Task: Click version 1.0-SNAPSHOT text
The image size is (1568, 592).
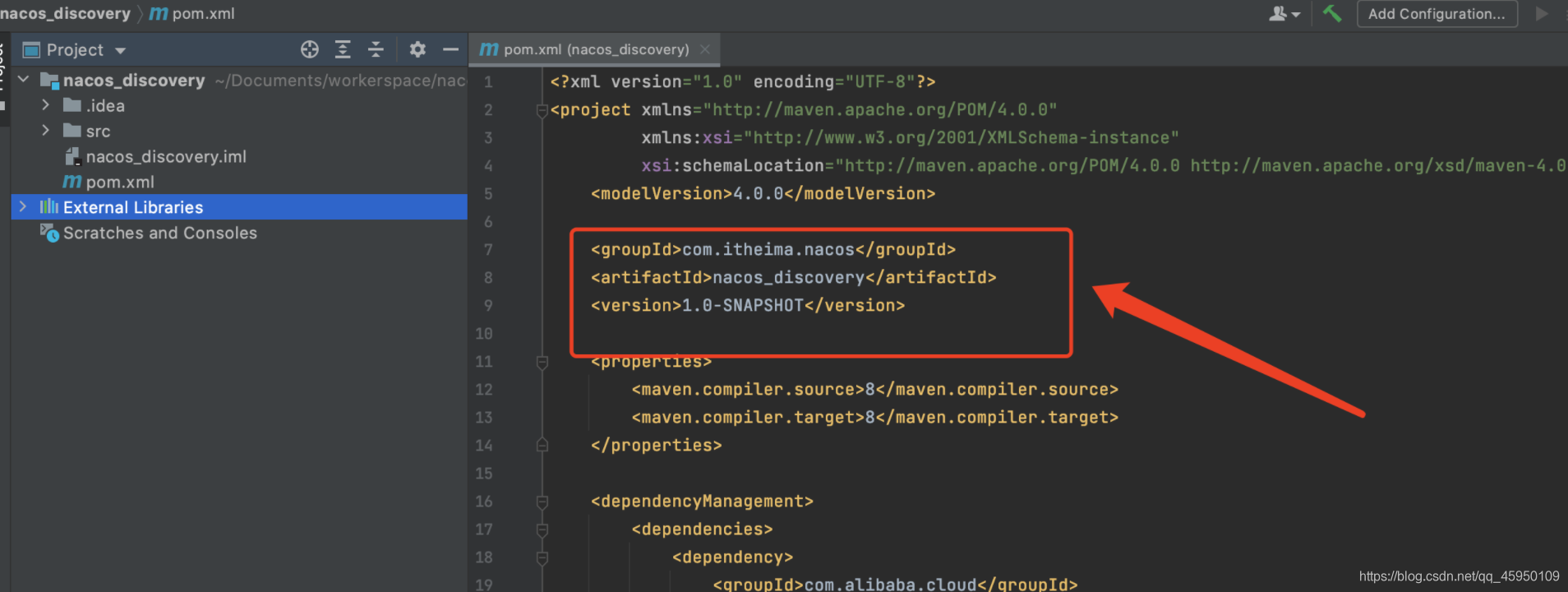Action: (x=748, y=306)
